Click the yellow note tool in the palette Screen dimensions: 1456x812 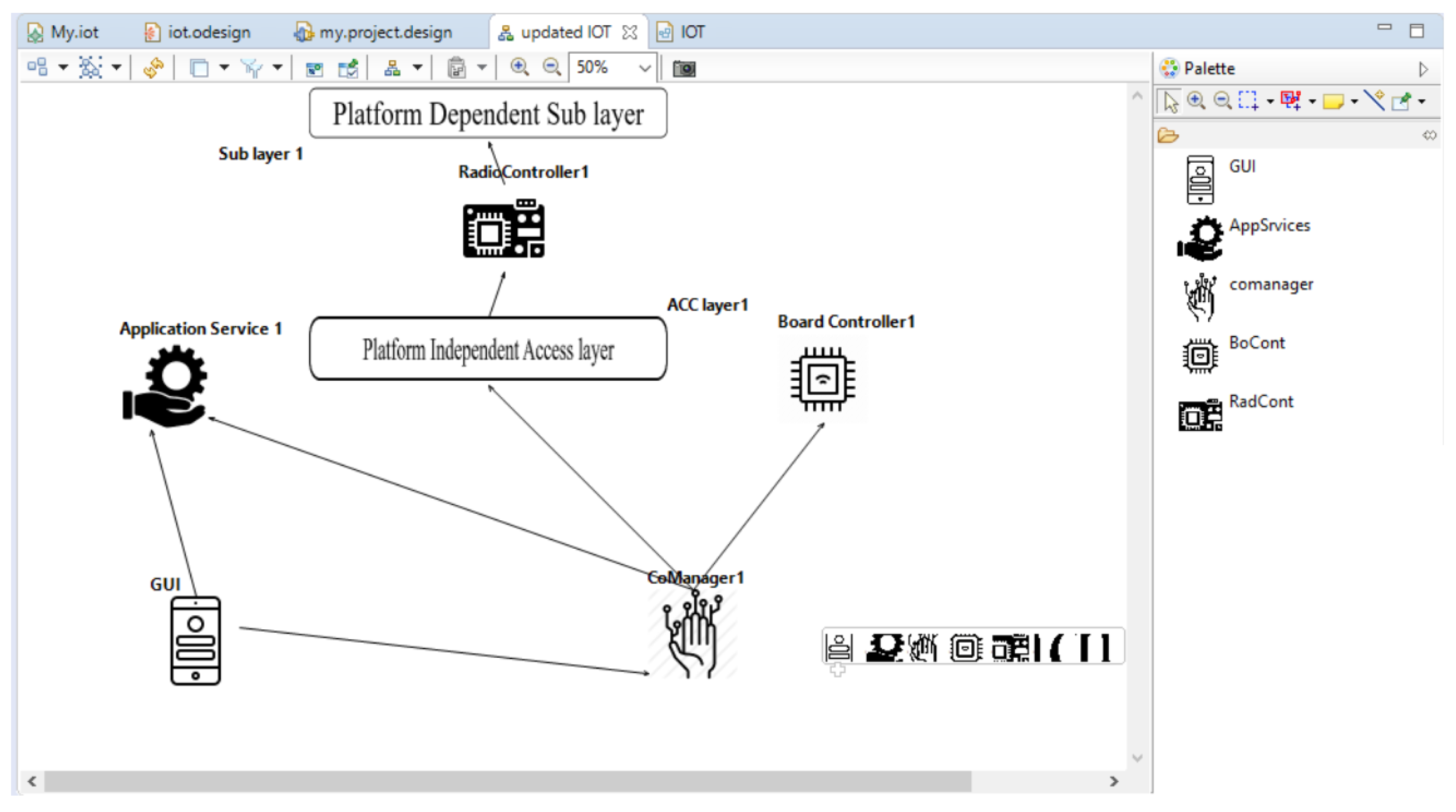[x=1333, y=101]
